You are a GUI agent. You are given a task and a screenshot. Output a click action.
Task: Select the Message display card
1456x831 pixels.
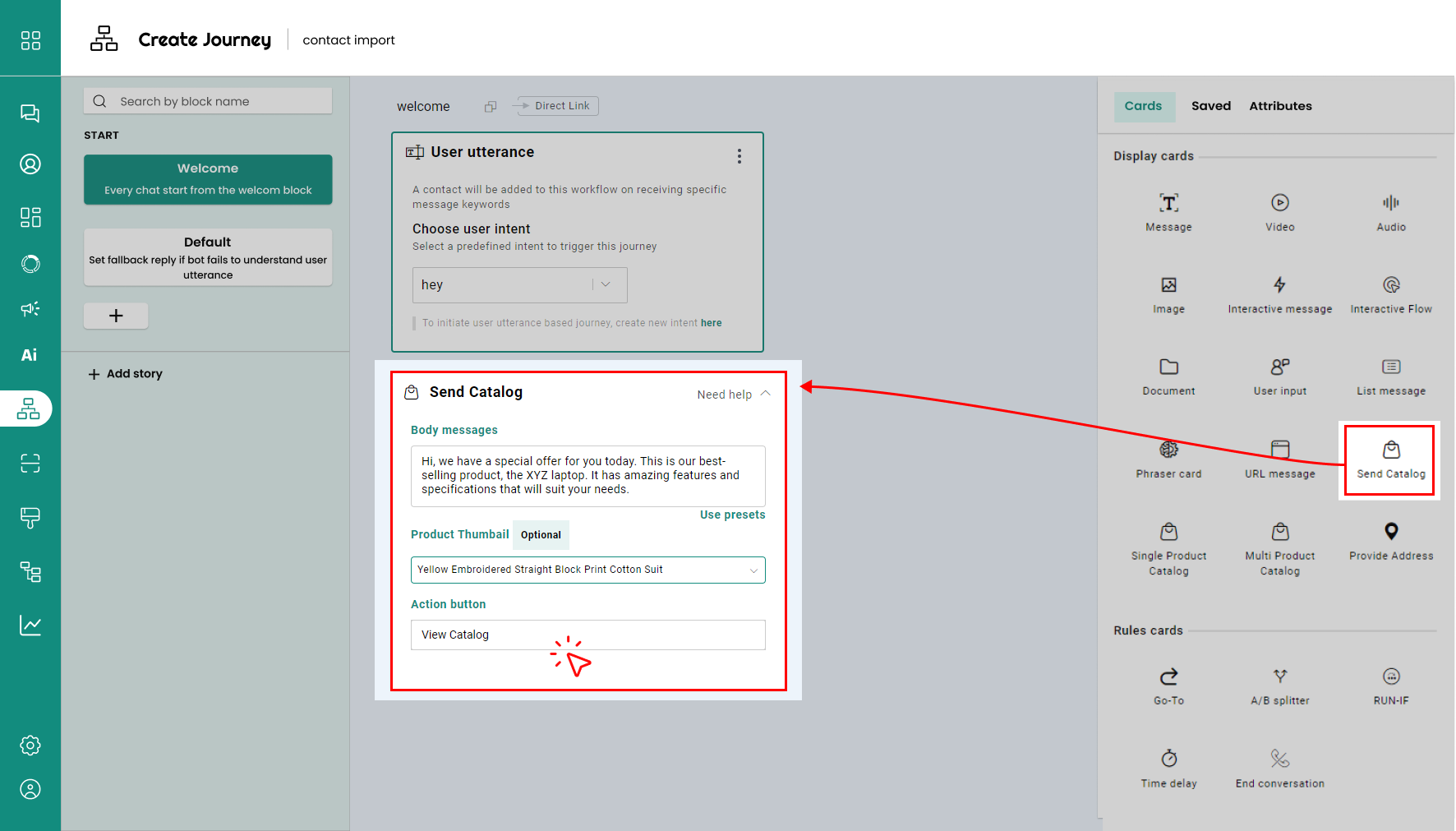coord(1168,212)
